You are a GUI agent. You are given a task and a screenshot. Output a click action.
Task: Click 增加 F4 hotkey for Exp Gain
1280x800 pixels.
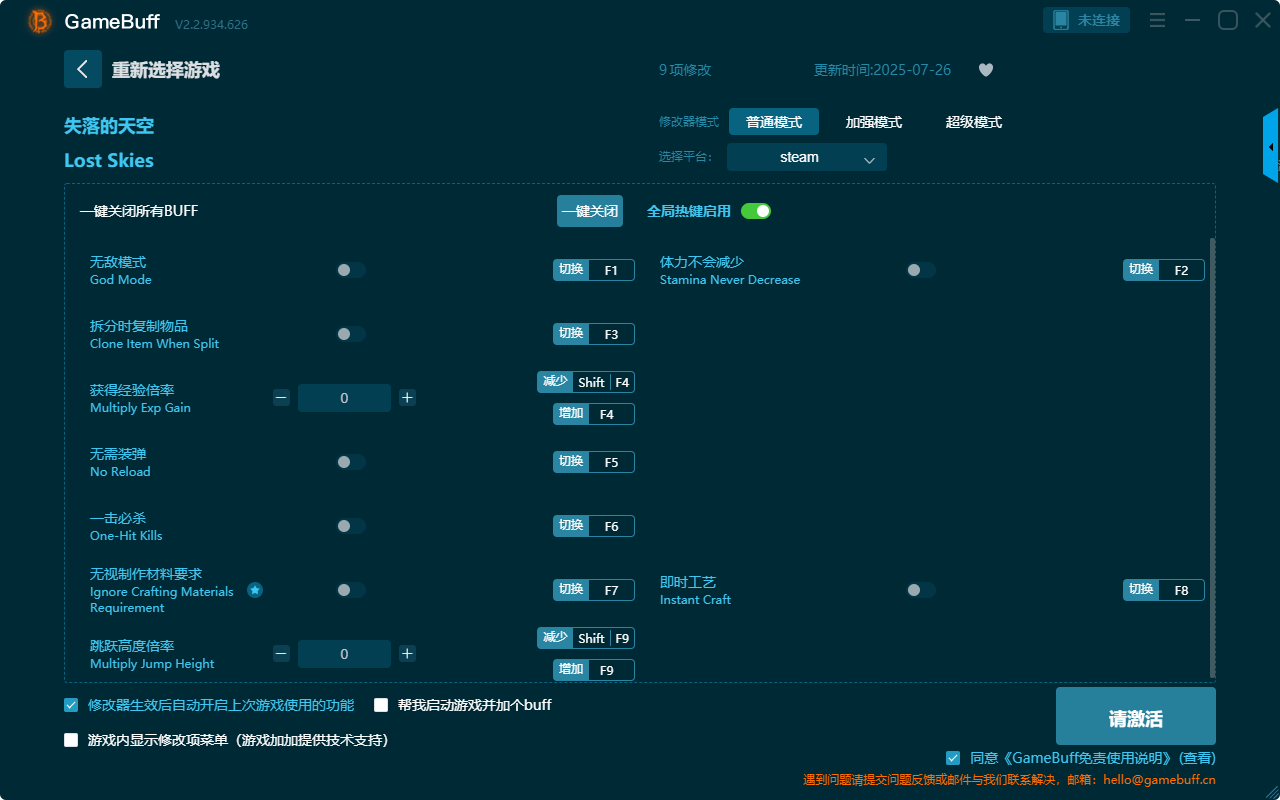click(x=594, y=414)
